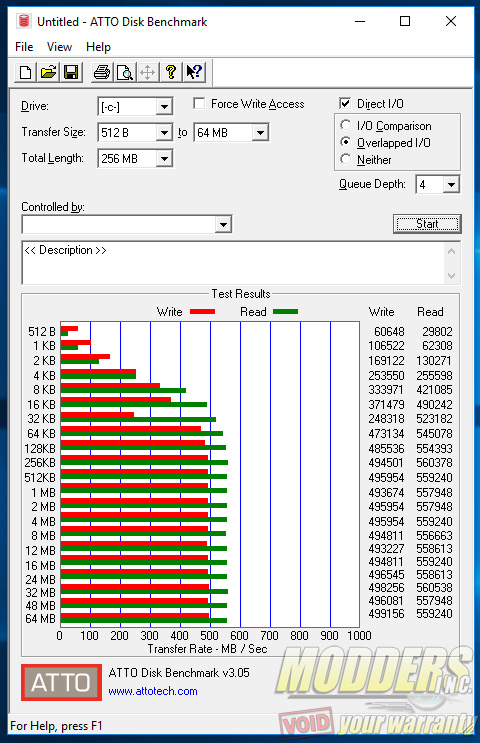Activate context help pointer icon
480x743 pixels.
(x=194, y=72)
